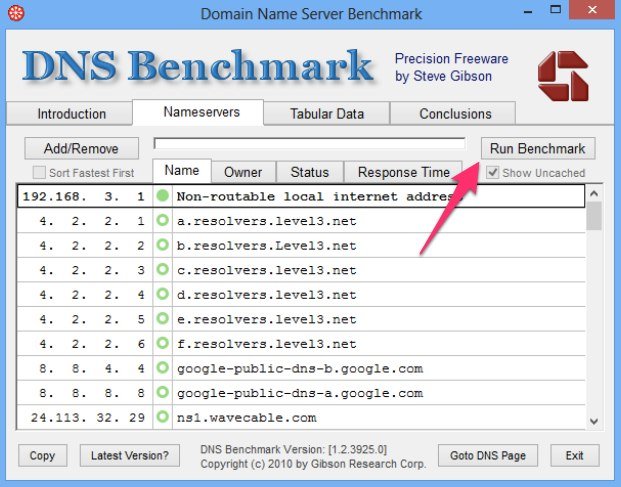Click the scrollbar down arrow
The width and height of the screenshot is (621, 487).
click(x=594, y=421)
